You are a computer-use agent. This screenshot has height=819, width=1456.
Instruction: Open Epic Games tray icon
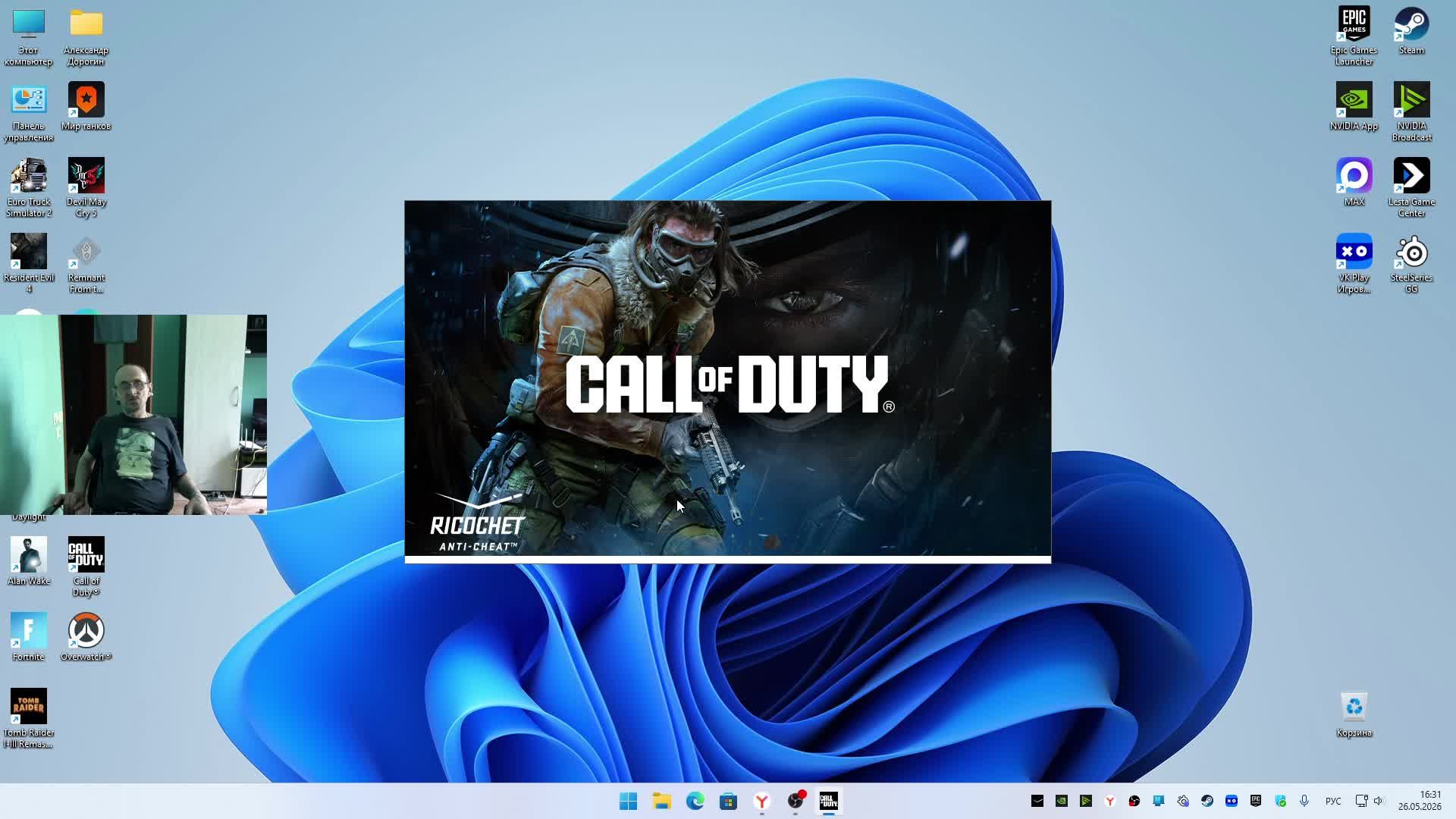(1255, 801)
